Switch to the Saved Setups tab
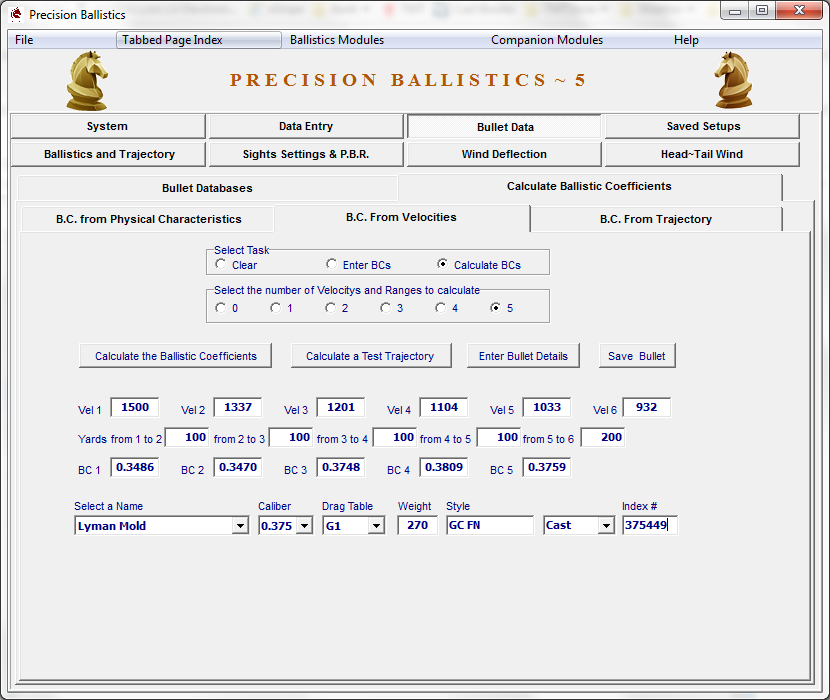 point(702,127)
